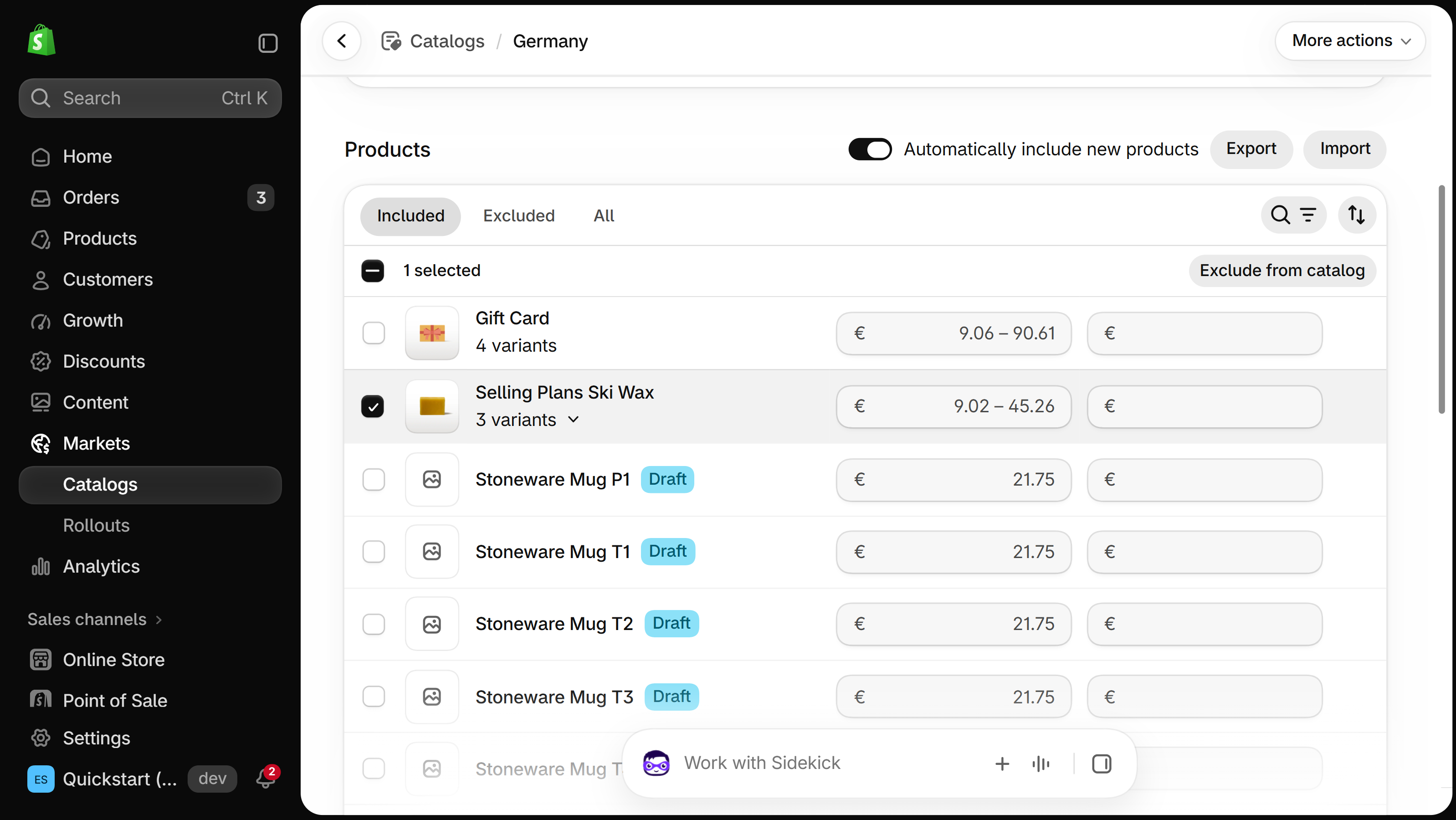Screen dimensions: 1456x820
Task: Uncheck Selling Plans Ski Wax checkbox
Action: 373,406
